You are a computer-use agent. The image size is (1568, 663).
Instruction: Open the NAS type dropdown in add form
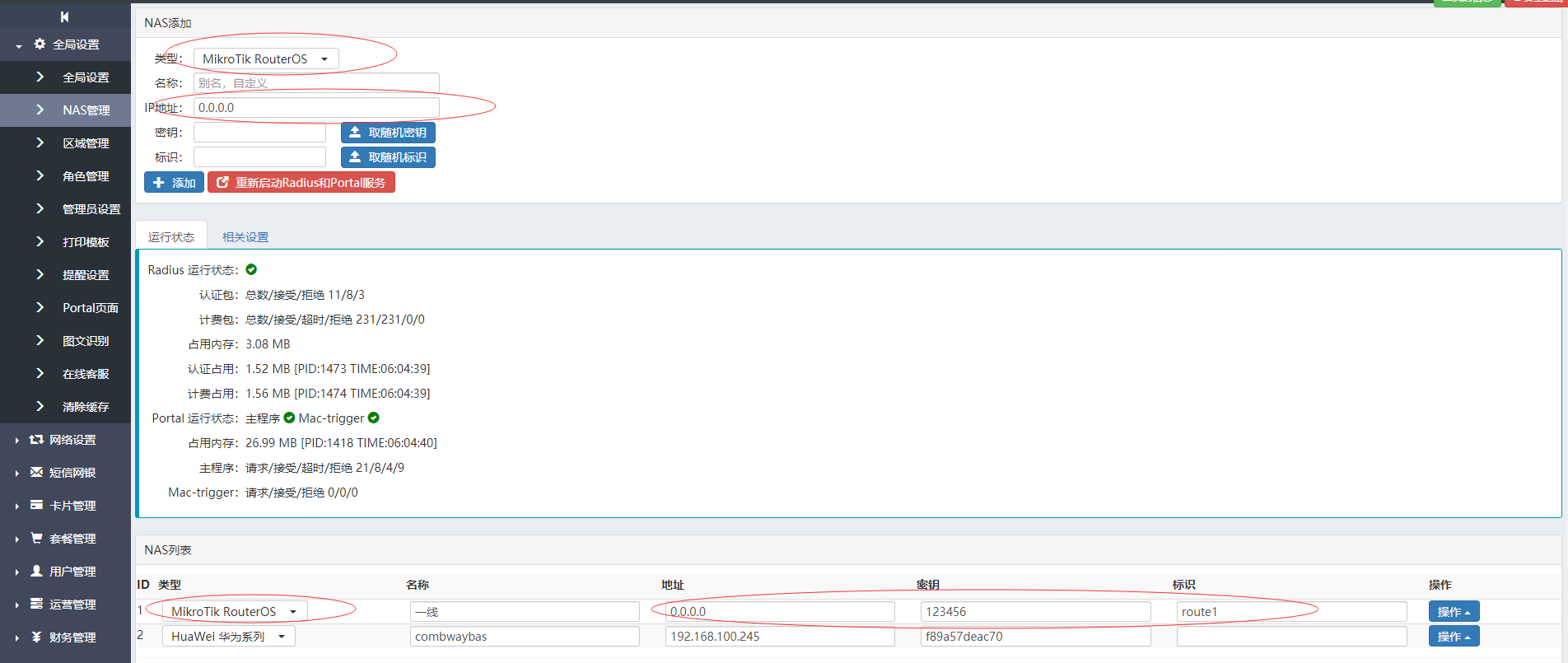pyautogui.click(x=266, y=59)
